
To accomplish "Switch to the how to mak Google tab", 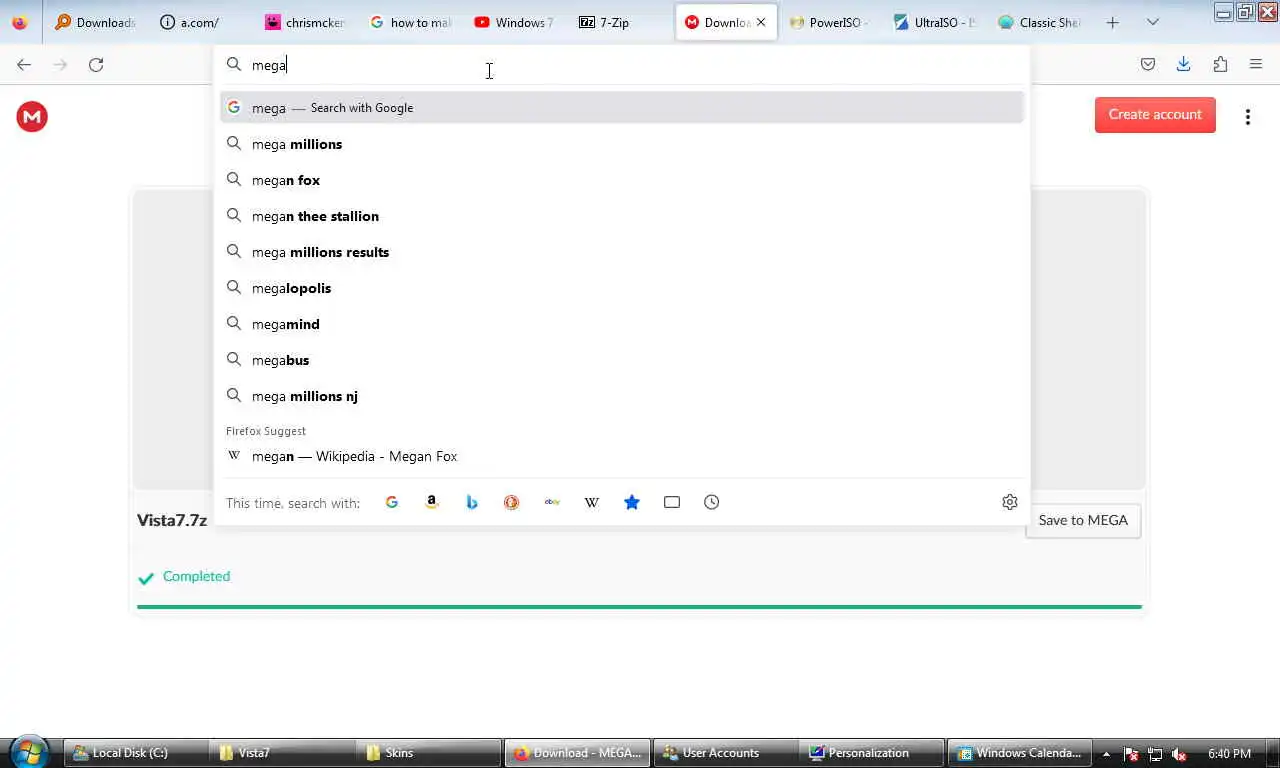I will pyautogui.click(x=410, y=22).
